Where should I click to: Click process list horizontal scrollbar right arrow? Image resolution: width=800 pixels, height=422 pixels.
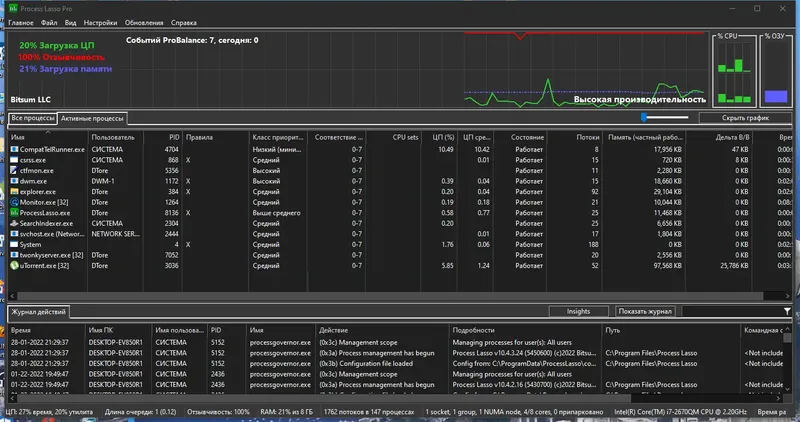tap(787, 296)
